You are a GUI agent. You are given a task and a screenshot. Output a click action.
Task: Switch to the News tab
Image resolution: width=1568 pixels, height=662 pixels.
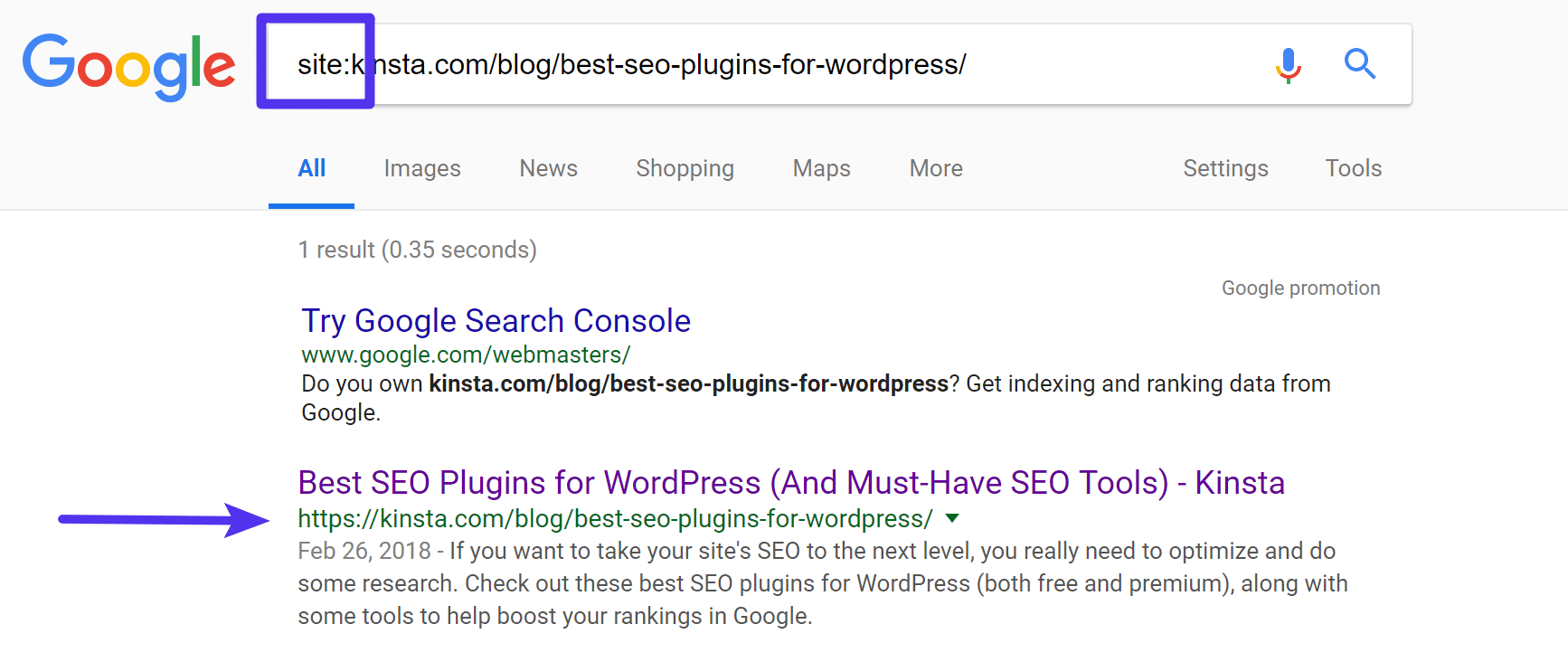pyautogui.click(x=548, y=168)
